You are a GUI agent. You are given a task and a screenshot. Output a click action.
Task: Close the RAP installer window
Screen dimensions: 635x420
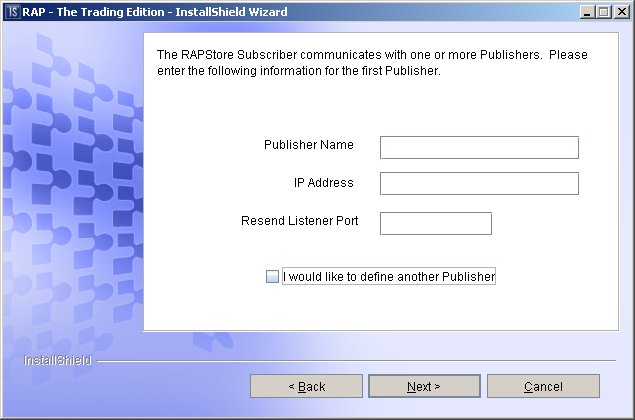click(x=622, y=12)
